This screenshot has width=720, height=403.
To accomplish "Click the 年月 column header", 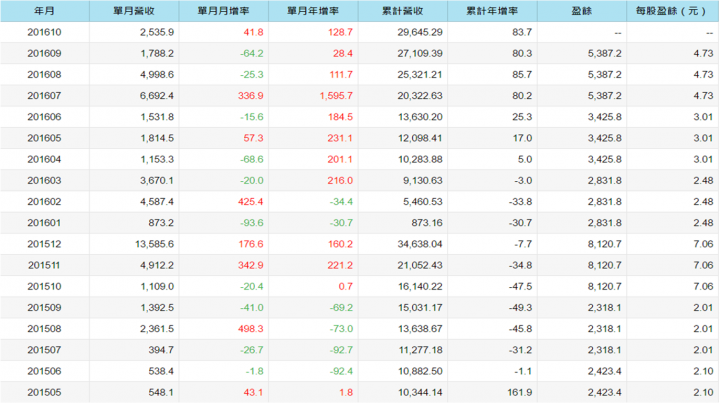I will point(45,11).
